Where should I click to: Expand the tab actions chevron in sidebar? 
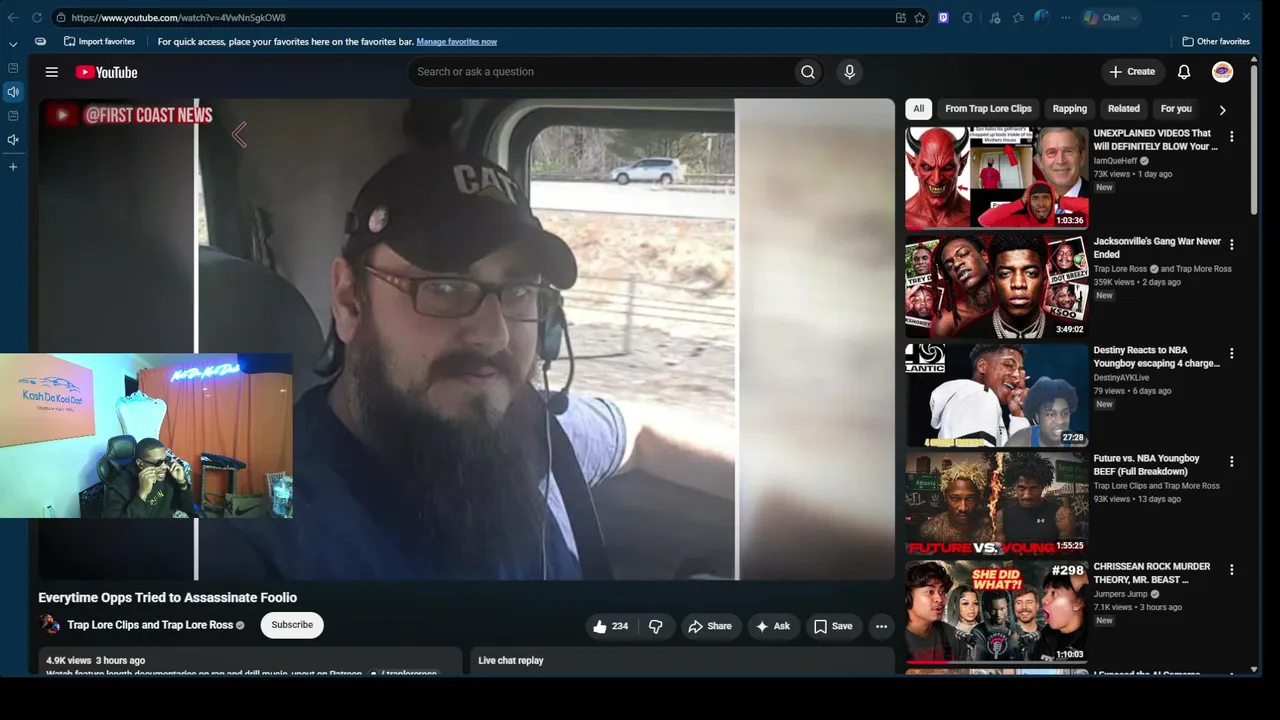(x=13, y=44)
